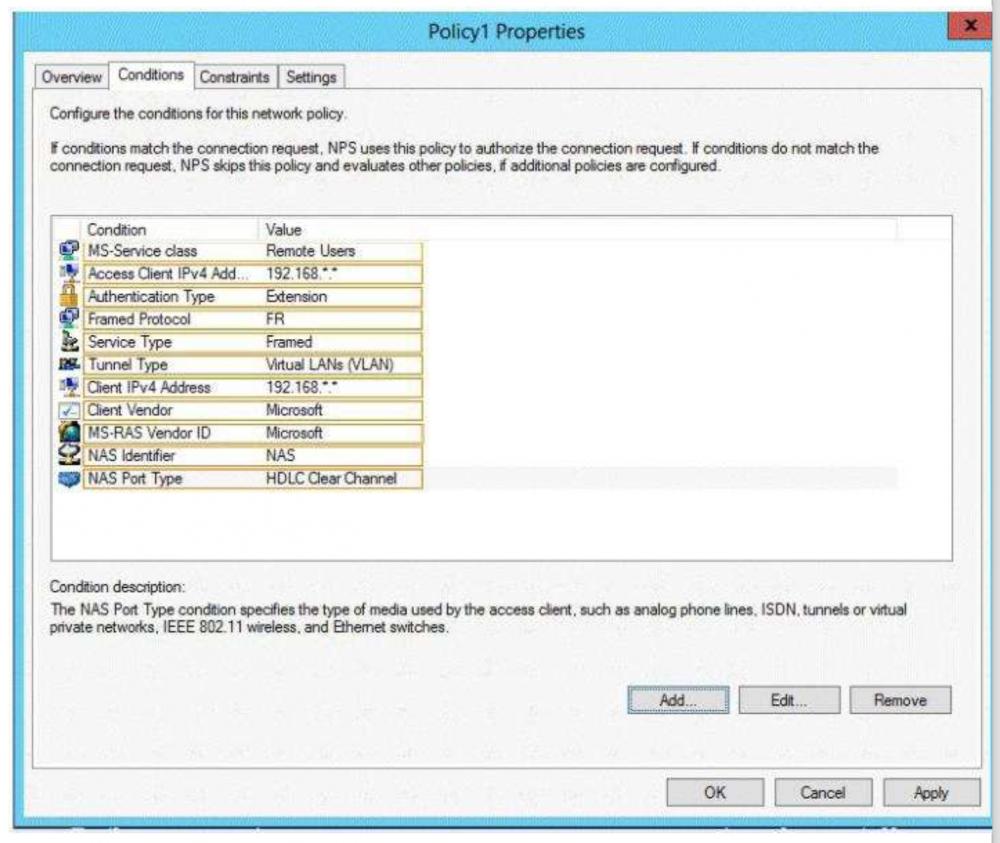Click the Extension value
The height and width of the screenshot is (843, 1000).
click(297, 297)
